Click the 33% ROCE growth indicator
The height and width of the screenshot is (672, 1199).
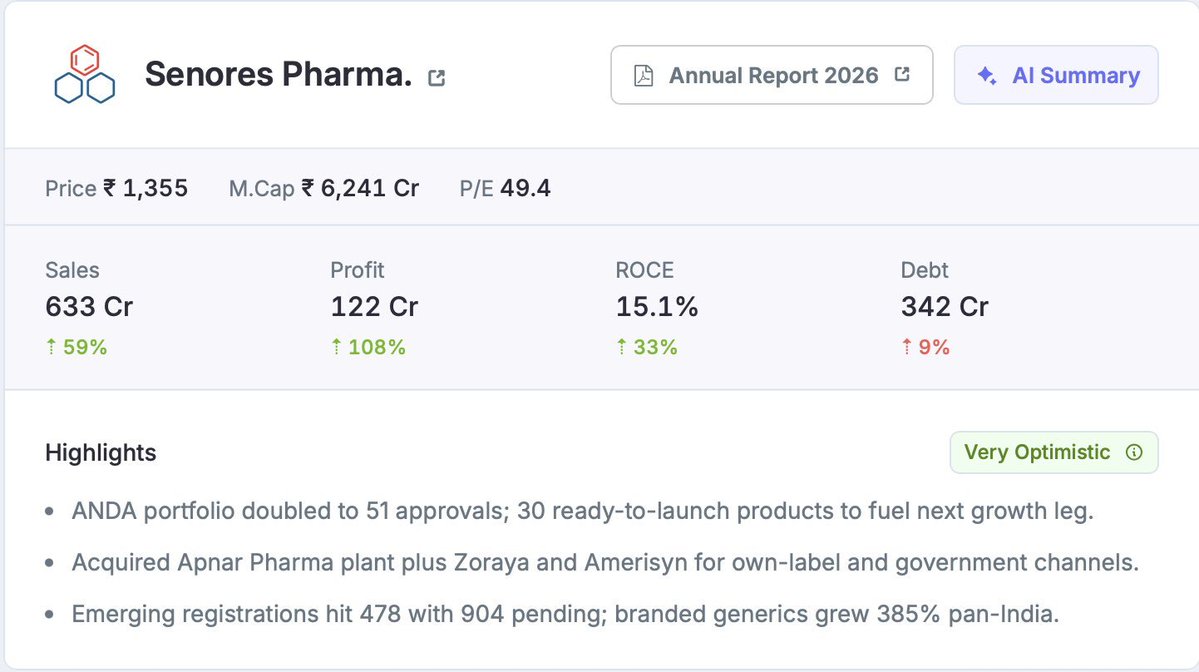pyautogui.click(x=646, y=347)
